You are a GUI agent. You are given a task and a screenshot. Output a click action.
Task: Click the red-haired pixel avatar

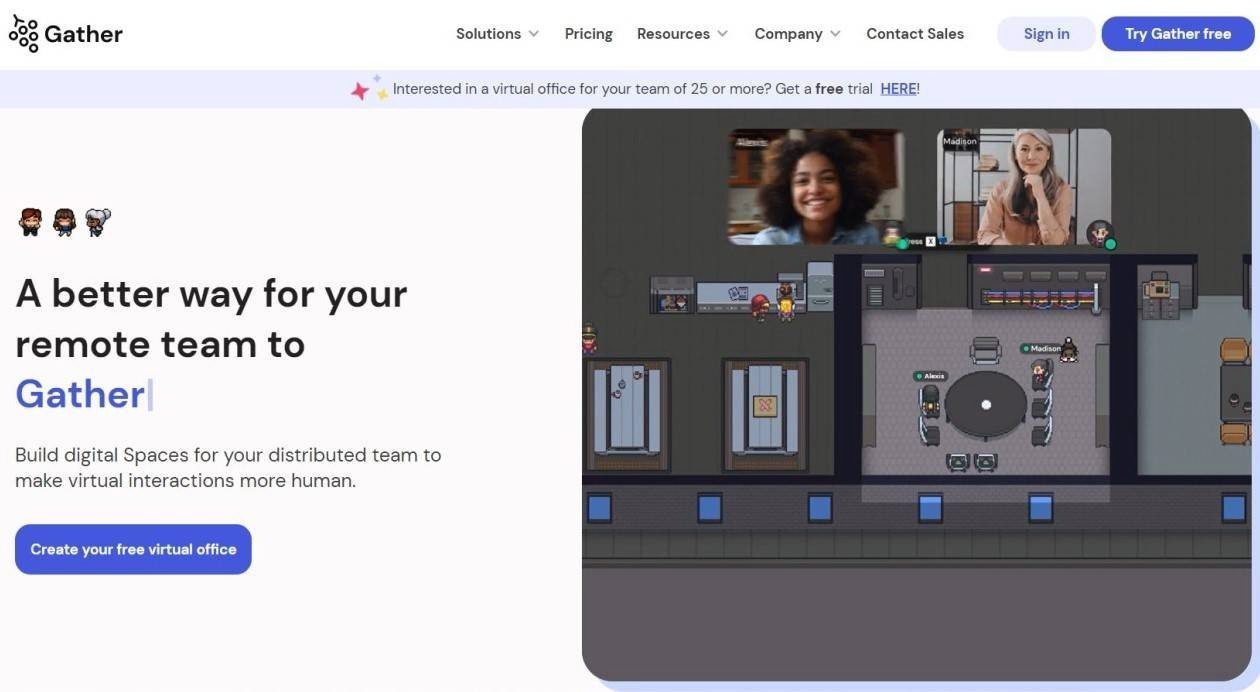(31, 221)
